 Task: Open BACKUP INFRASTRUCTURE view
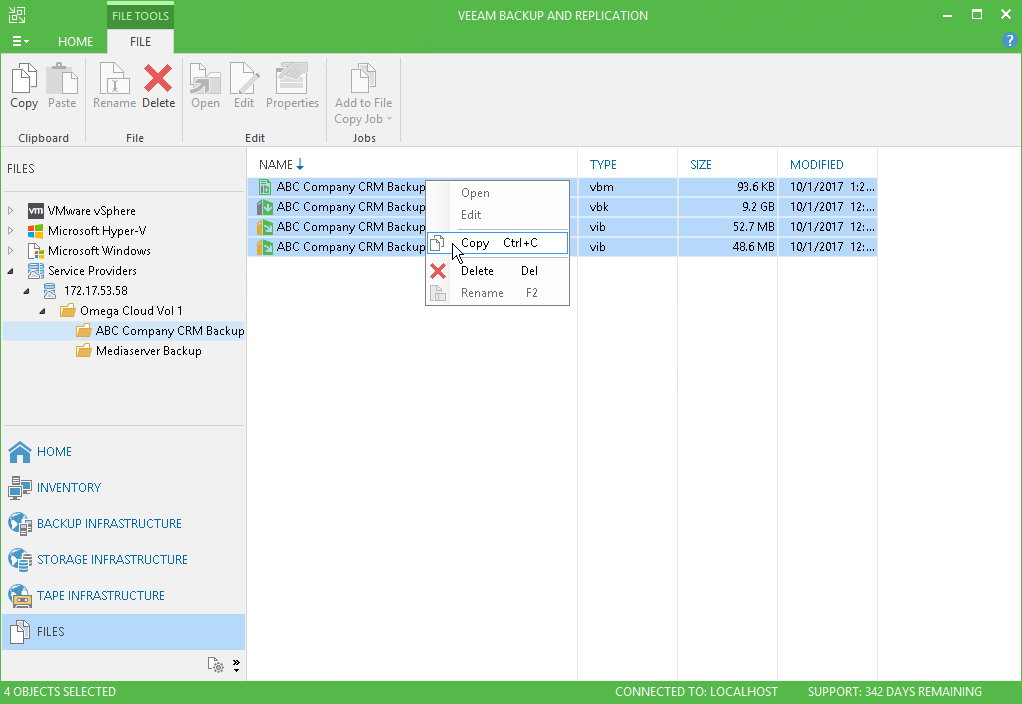(x=110, y=523)
